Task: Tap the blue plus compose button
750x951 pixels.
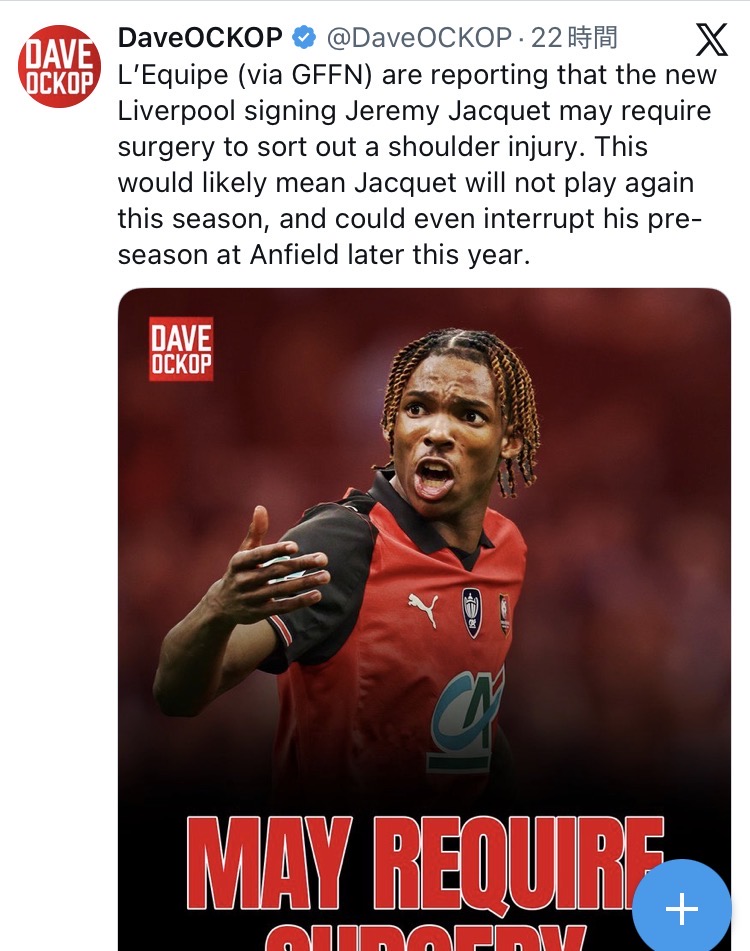Action: [681, 908]
